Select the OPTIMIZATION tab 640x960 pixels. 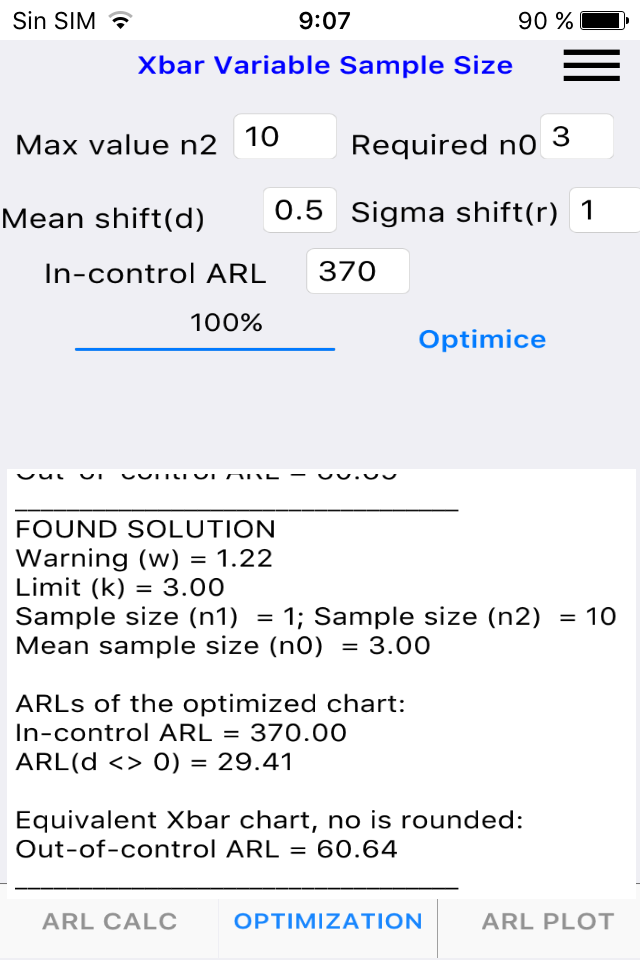pyautogui.click(x=328, y=921)
